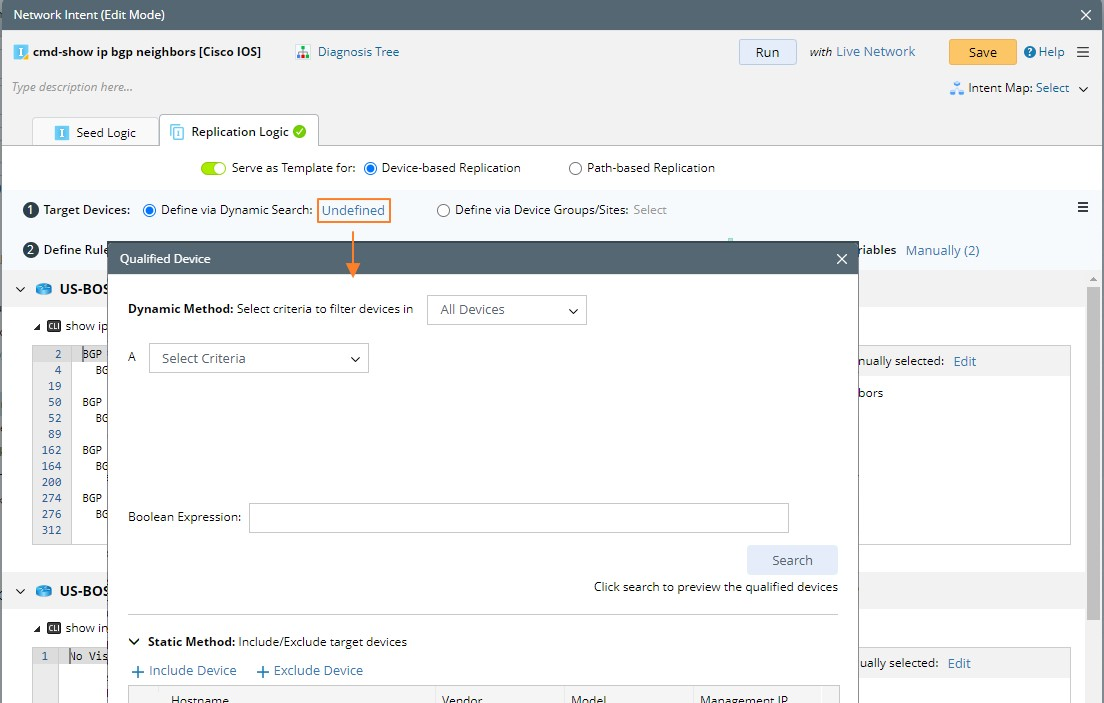1104x703 pixels.
Task: Click the Select link for Device Groups/Sites
Action: (649, 210)
